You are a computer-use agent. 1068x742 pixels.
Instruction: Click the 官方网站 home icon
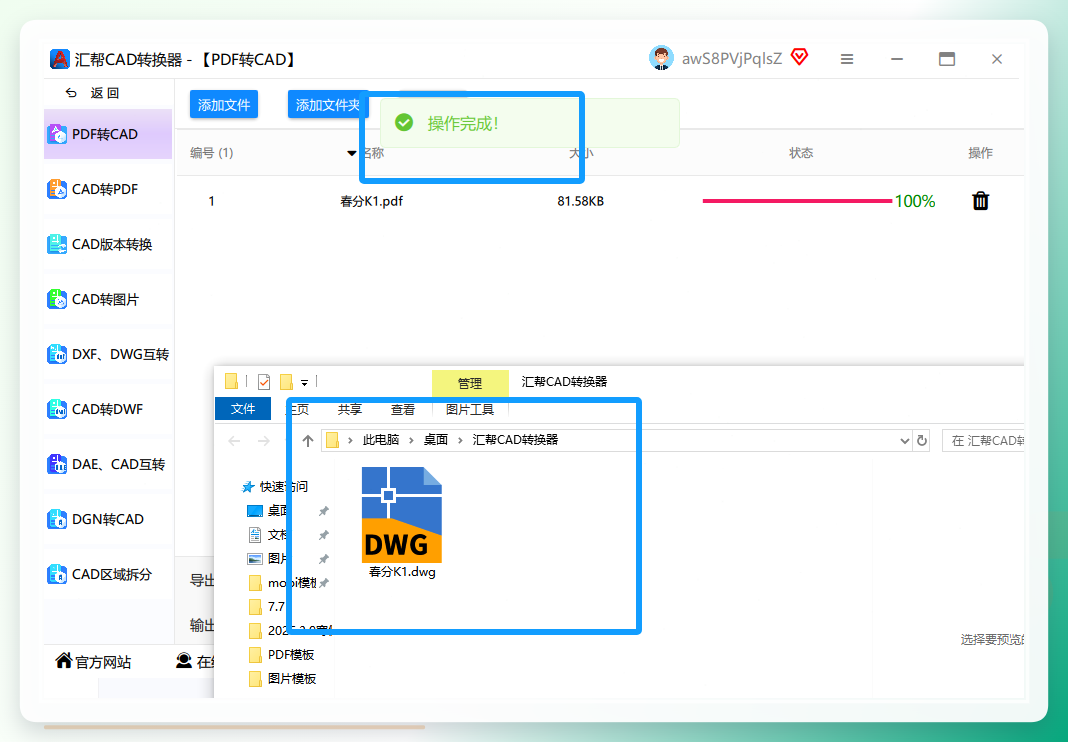point(64,660)
